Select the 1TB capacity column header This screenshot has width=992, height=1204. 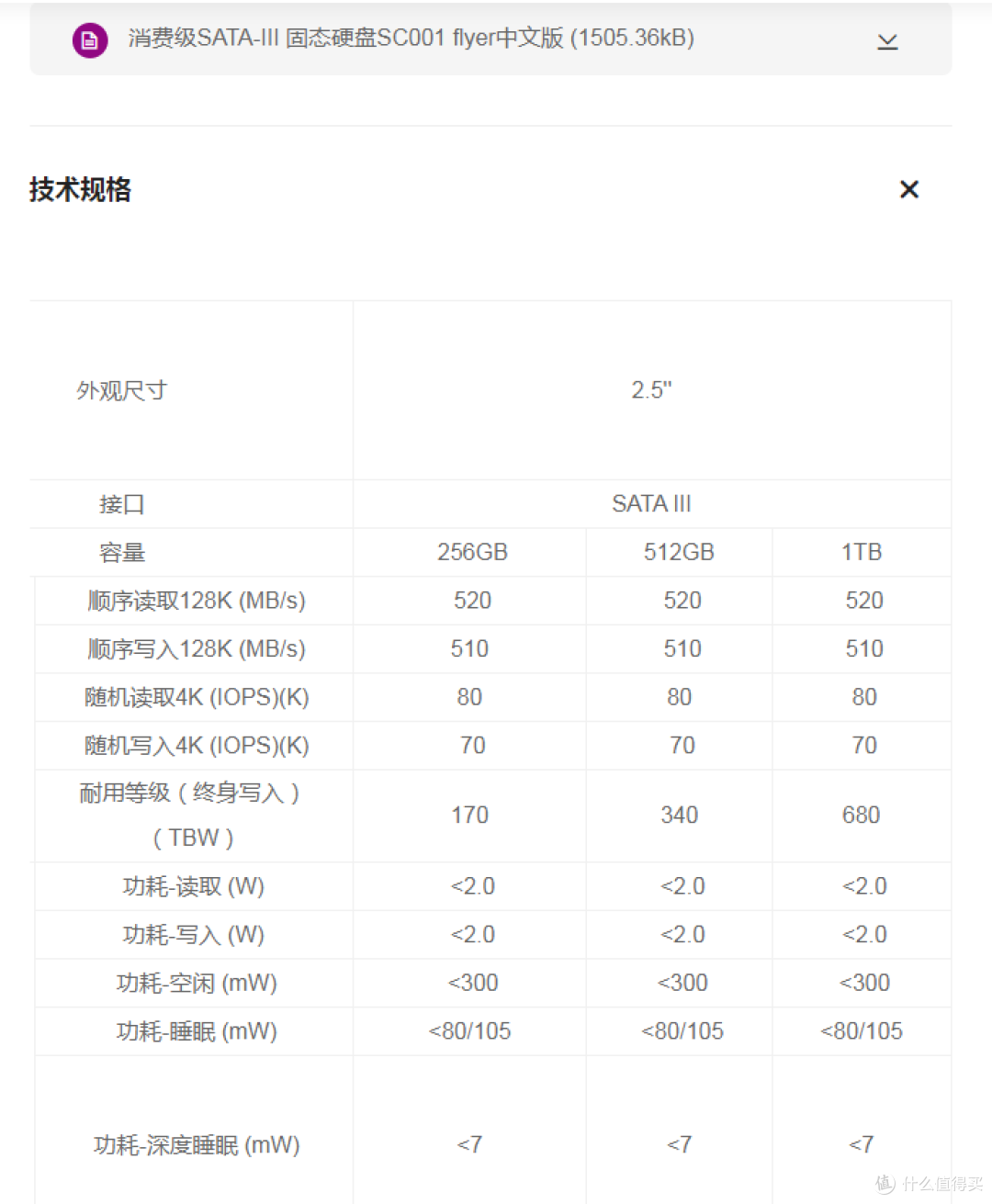862,552
